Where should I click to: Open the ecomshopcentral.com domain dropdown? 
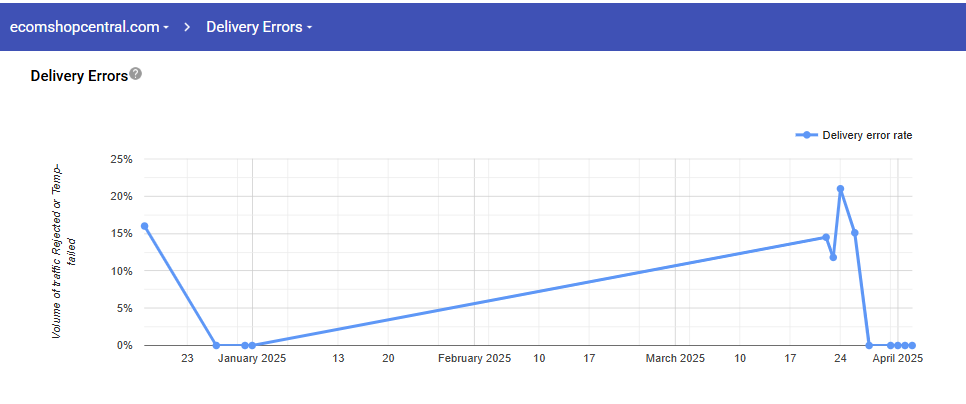tap(89, 27)
